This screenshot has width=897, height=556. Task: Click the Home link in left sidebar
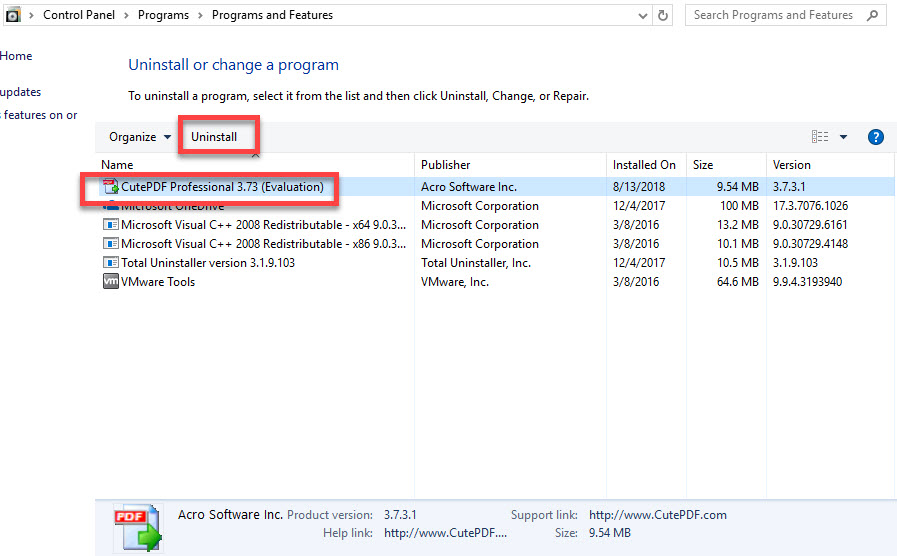pyautogui.click(x=16, y=55)
